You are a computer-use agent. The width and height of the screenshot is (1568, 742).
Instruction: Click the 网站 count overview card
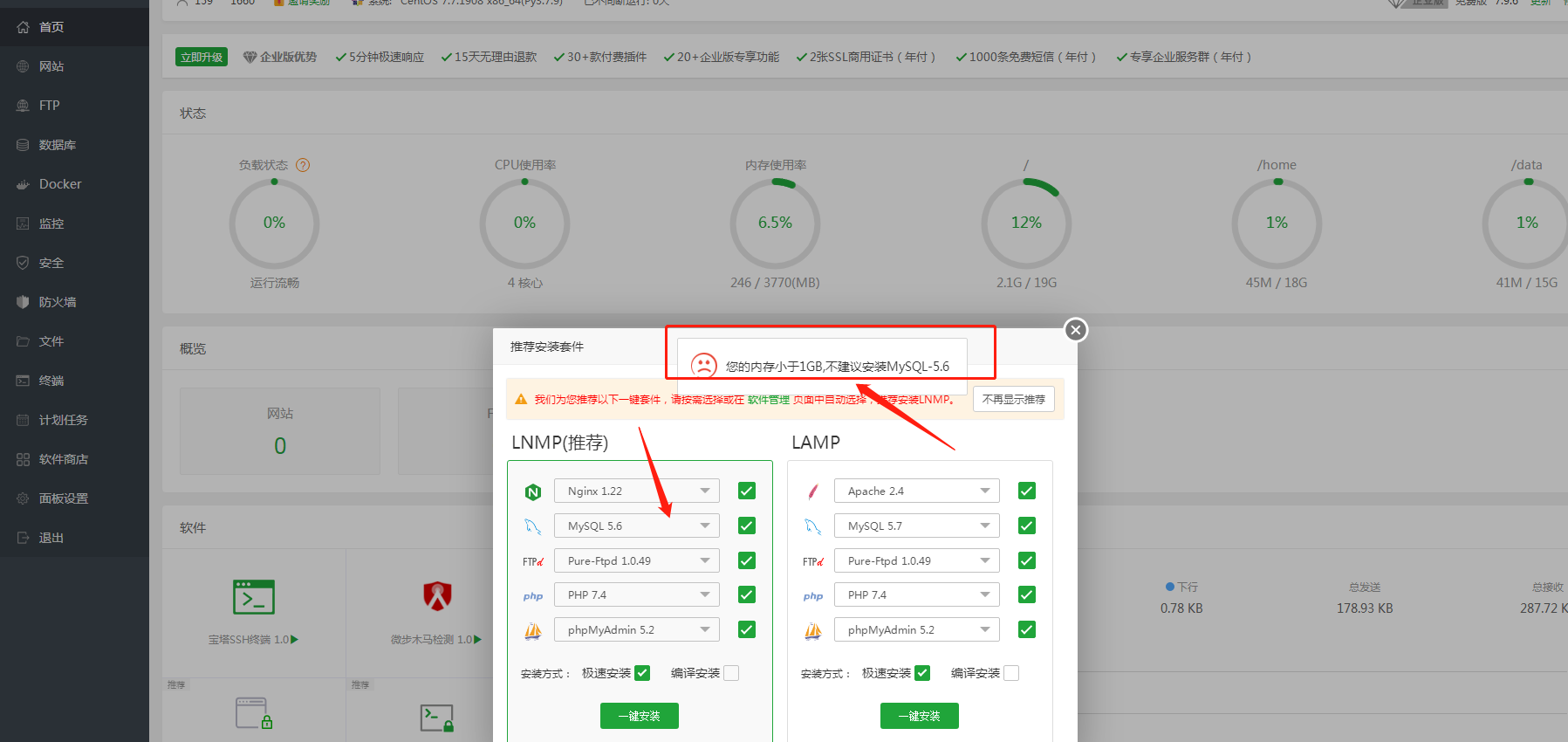(x=280, y=431)
